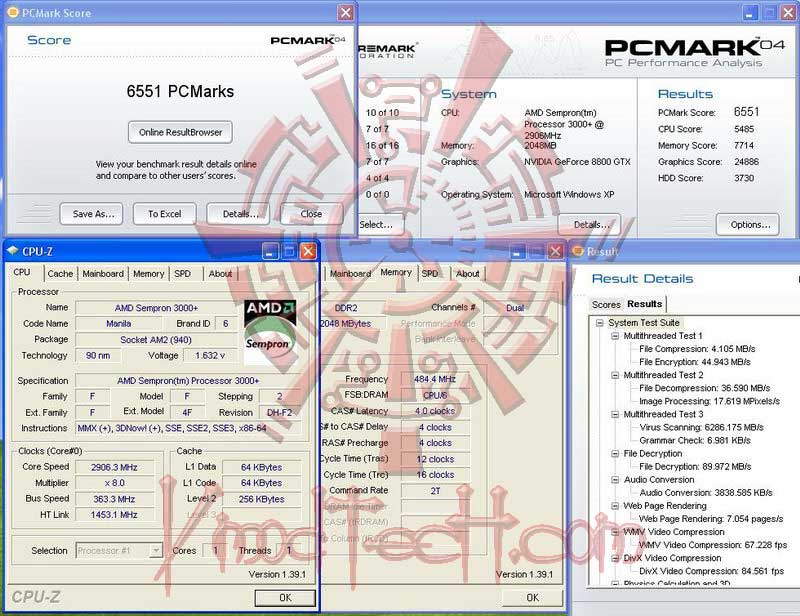This screenshot has width=800, height=616.
Task: Close the PCMark04 main window
Action: coord(788,12)
